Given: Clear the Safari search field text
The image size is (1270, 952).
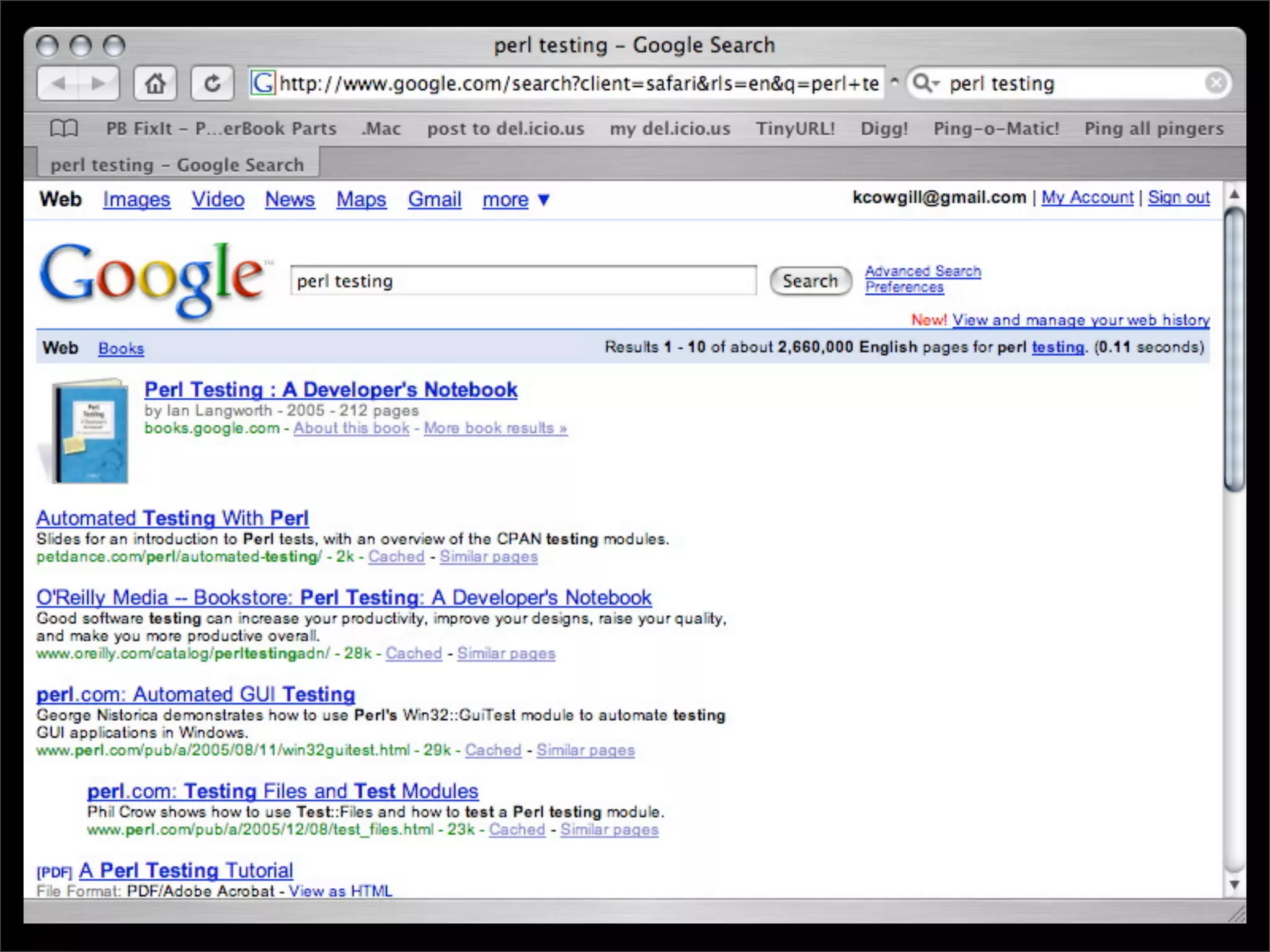Looking at the screenshot, I should tap(1215, 83).
